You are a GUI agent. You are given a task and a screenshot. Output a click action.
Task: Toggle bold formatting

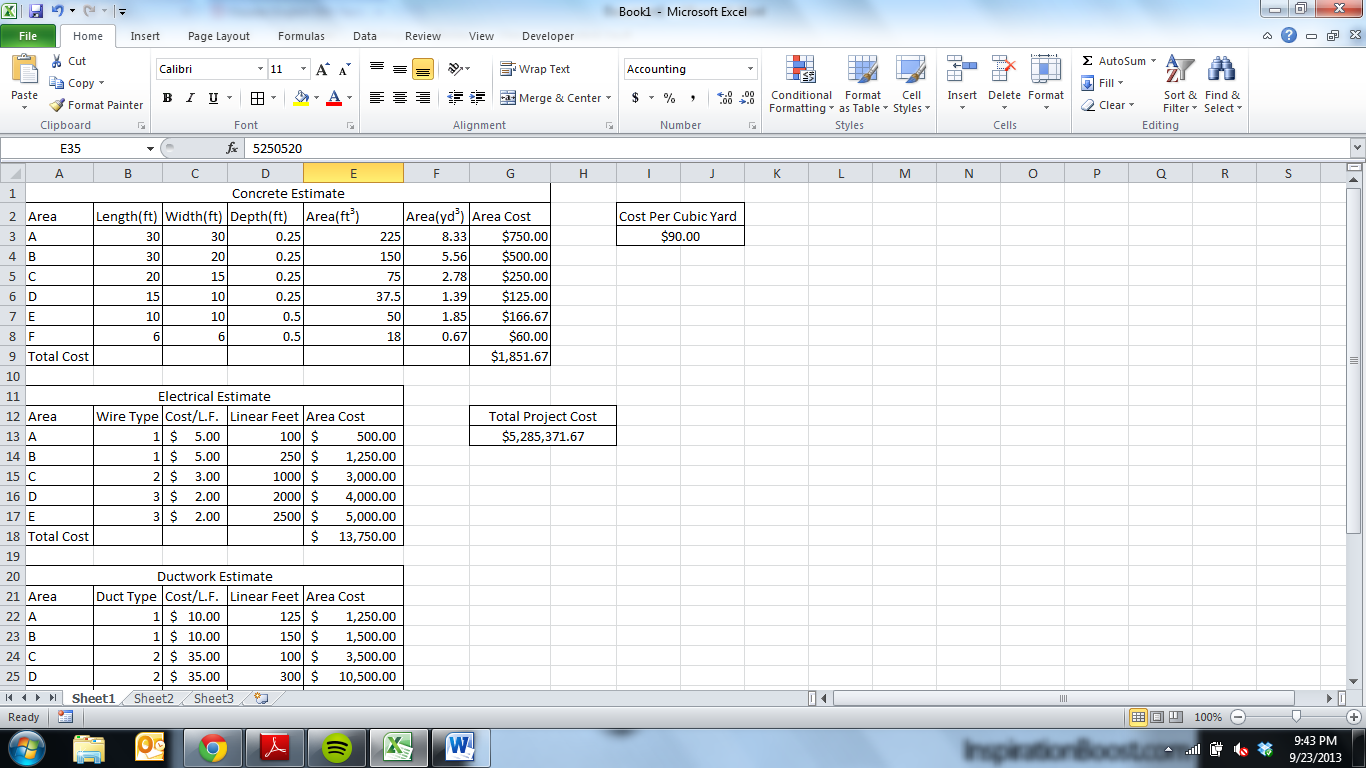point(166,99)
